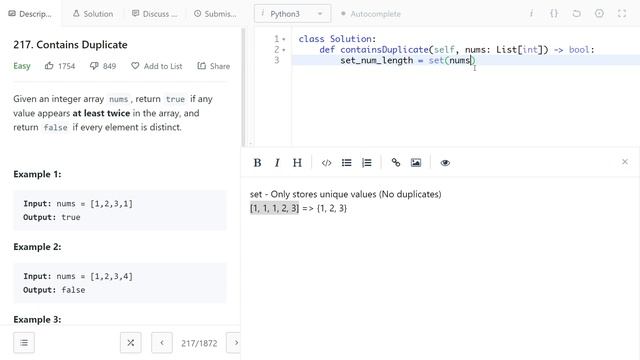640x360 pixels.
Task: Toggle bold formatting in notes editor
Action: 257,163
